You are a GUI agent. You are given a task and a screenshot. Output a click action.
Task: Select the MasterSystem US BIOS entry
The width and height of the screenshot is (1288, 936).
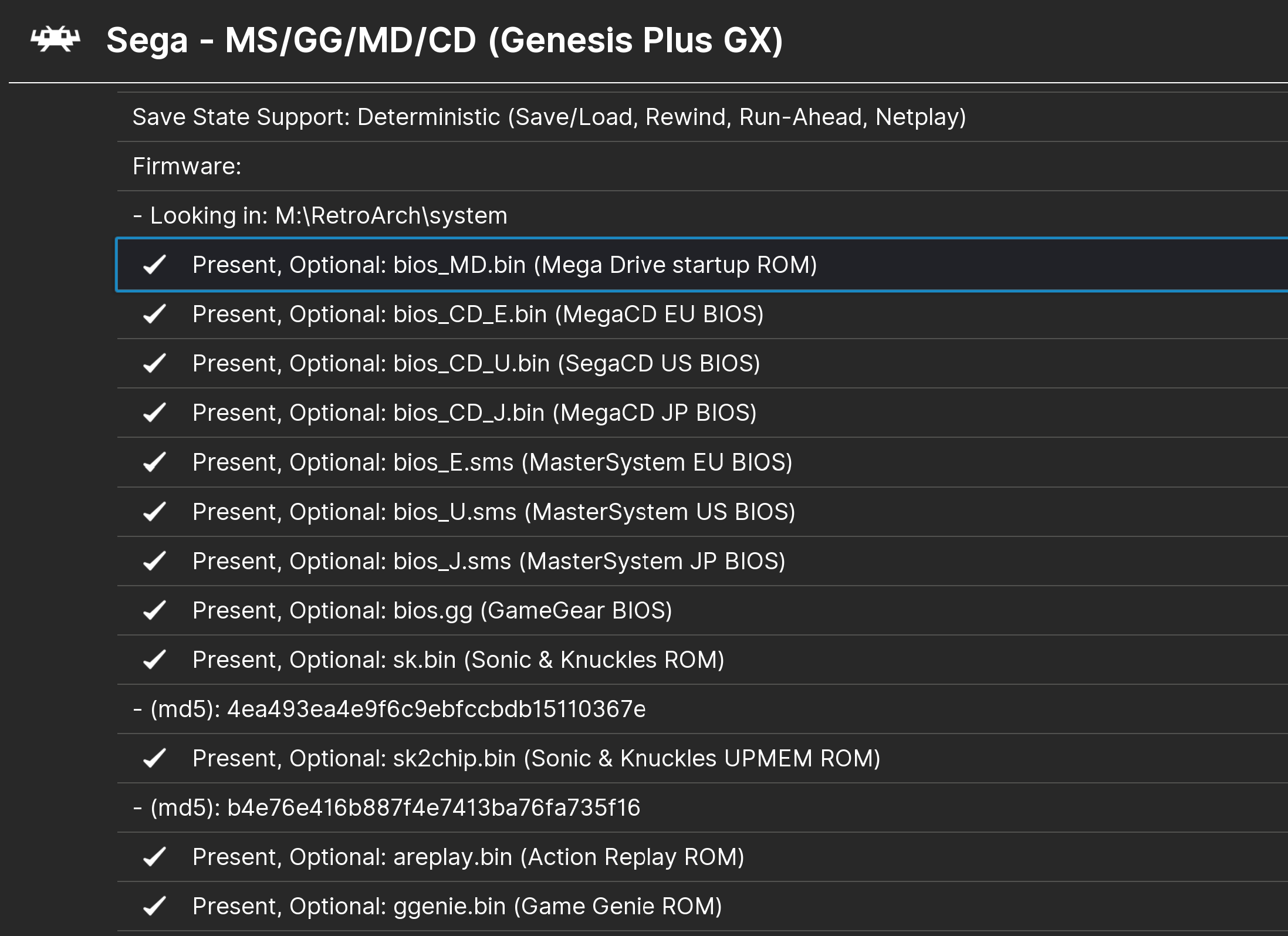pos(493,512)
